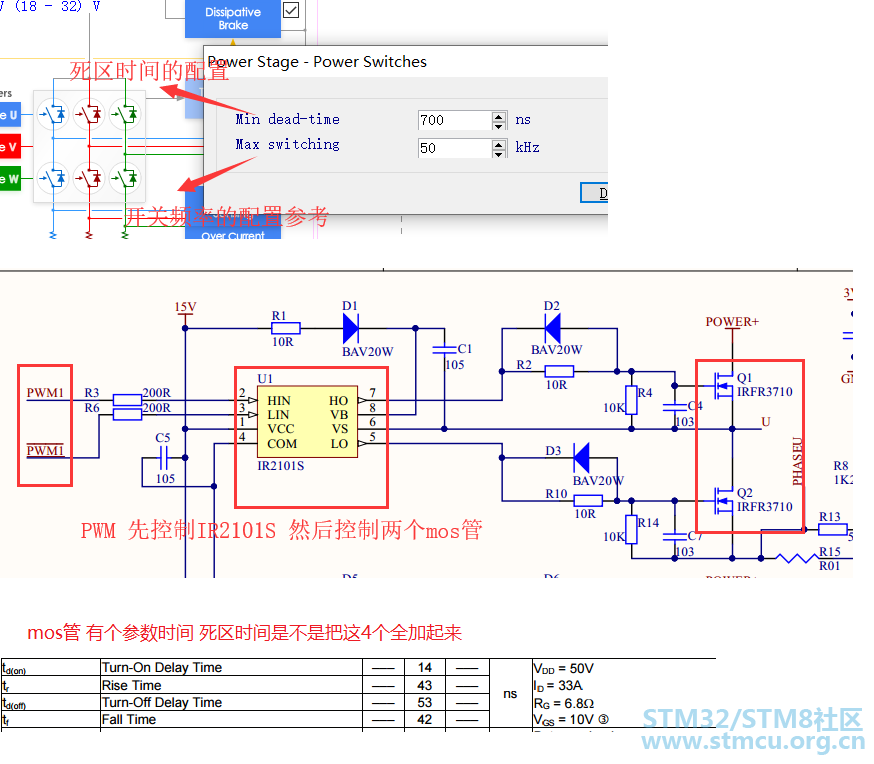Image resolution: width=874 pixels, height=764 pixels.
Task: Click the Turn-Off Delay Time row
Action: (245, 702)
